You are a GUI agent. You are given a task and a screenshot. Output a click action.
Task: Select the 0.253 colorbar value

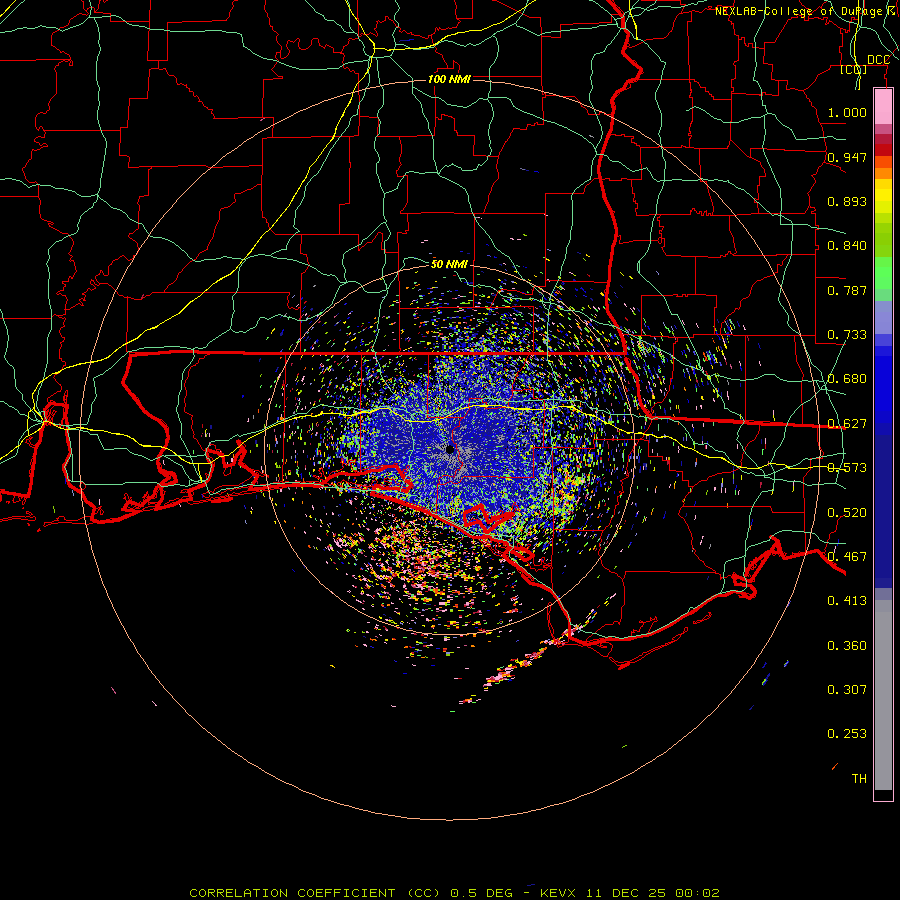(x=847, y=734)
